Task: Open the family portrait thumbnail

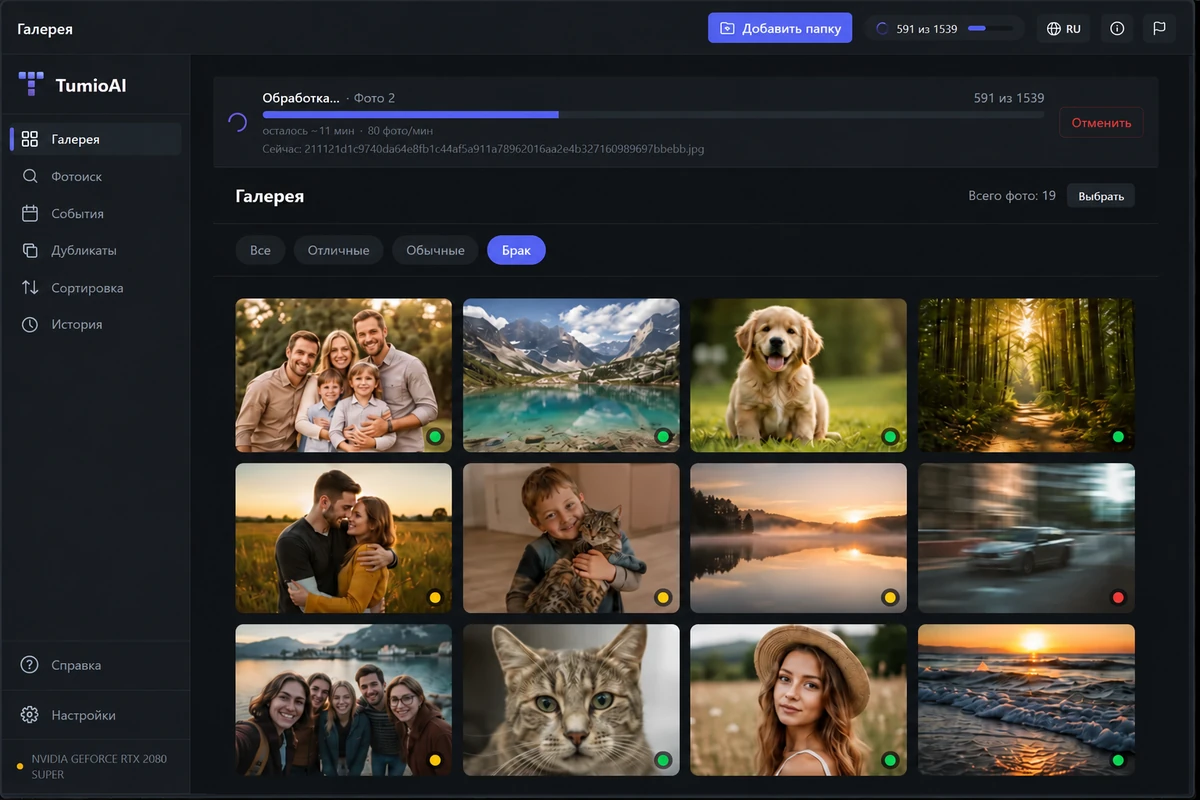Action: pos(344,375)
